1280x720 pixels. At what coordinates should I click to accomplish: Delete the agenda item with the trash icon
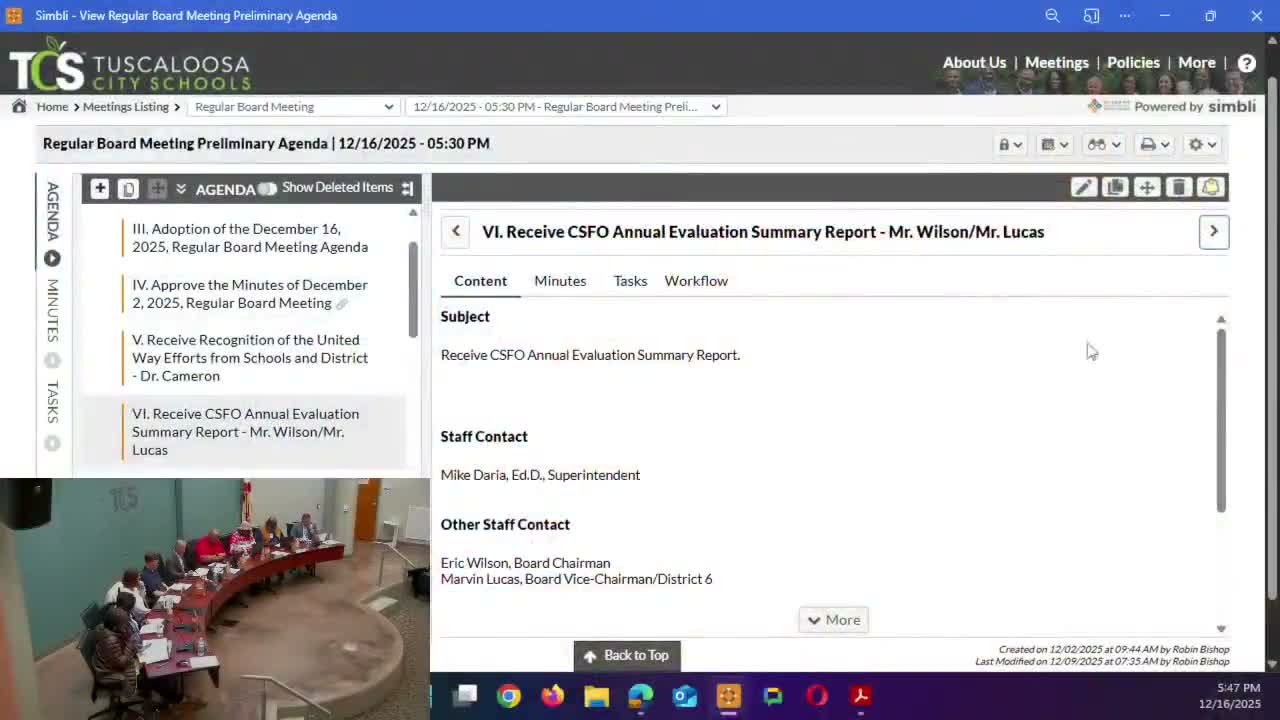click(1179, 187)
